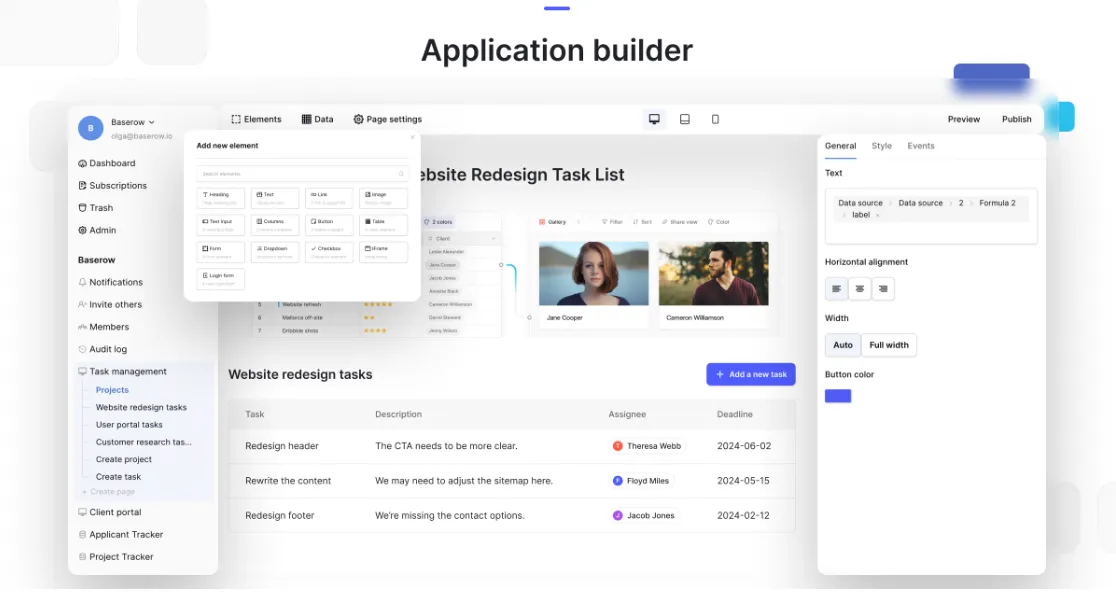Expand Client portal application
Image resolution: width=1116 pixels, height=592 pixels.
109,512
